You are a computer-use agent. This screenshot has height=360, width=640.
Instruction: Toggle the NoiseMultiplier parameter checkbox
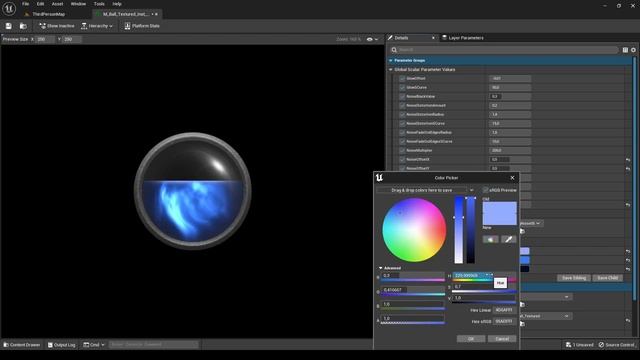(x=402, y=150)
